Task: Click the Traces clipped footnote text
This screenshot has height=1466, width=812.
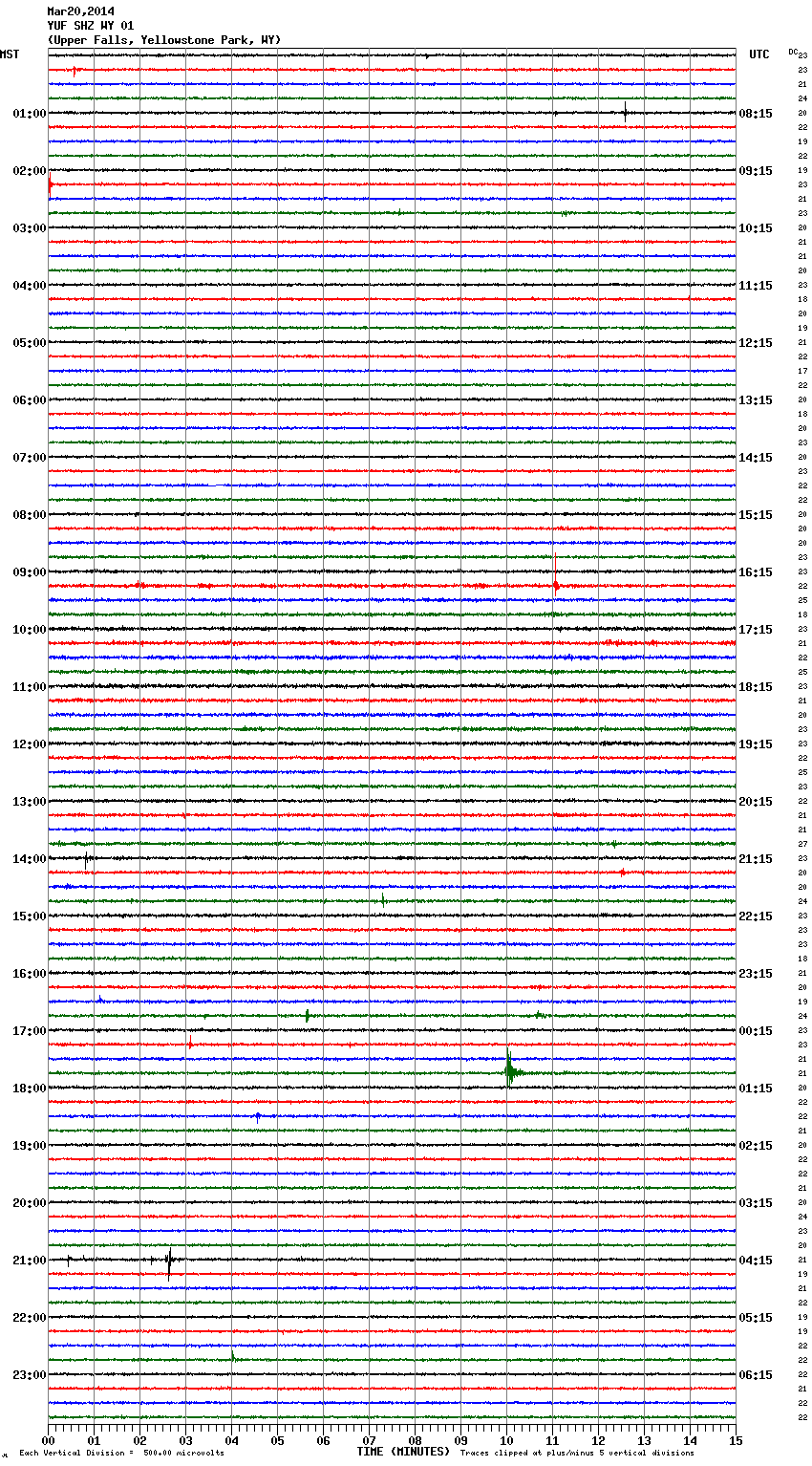Action: [577, 1454]
